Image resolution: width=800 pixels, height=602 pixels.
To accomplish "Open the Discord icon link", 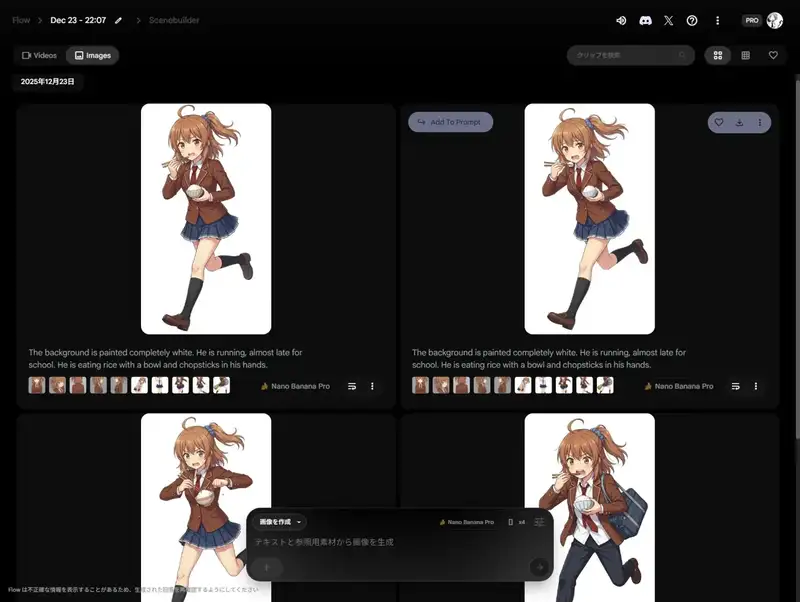I will click(x=645, y=20).
